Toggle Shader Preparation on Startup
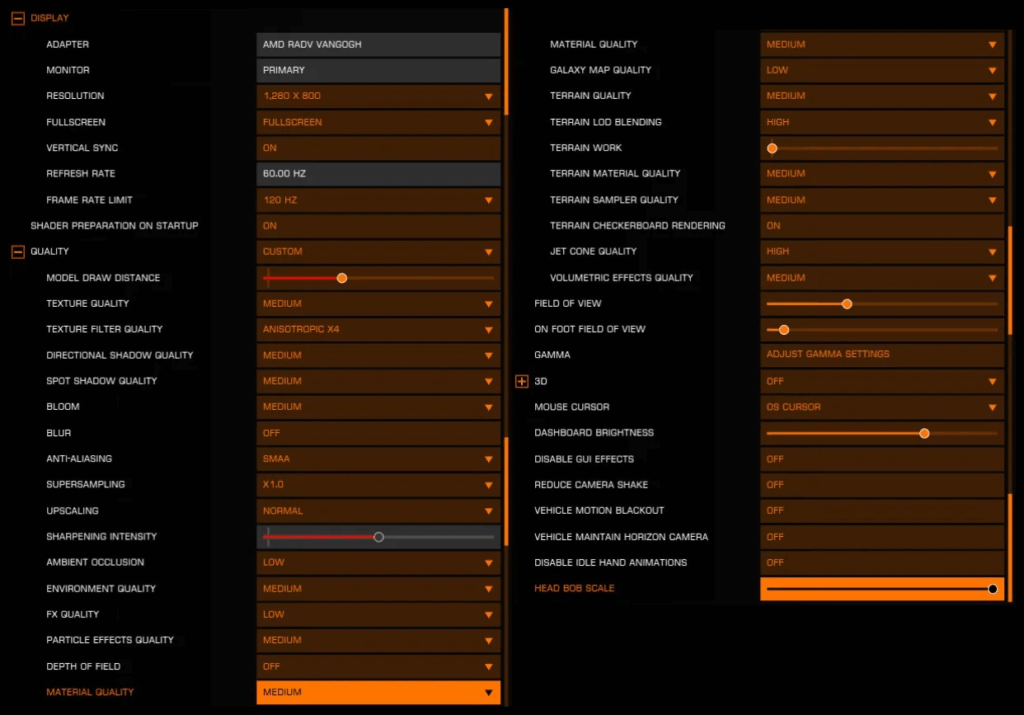1024x715 pixels. point(378,226)
